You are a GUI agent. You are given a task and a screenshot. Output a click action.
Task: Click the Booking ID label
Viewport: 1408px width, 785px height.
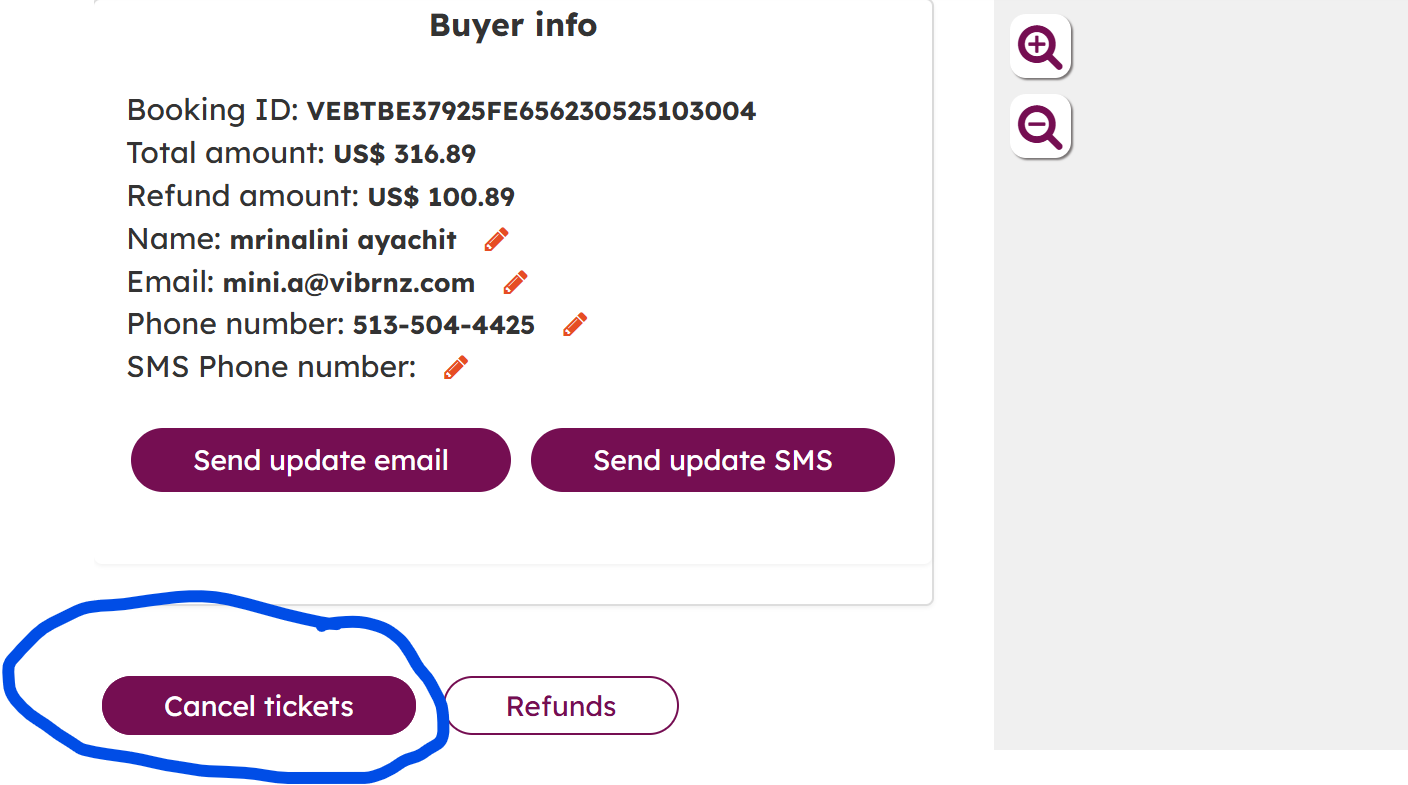coord(212,111)
